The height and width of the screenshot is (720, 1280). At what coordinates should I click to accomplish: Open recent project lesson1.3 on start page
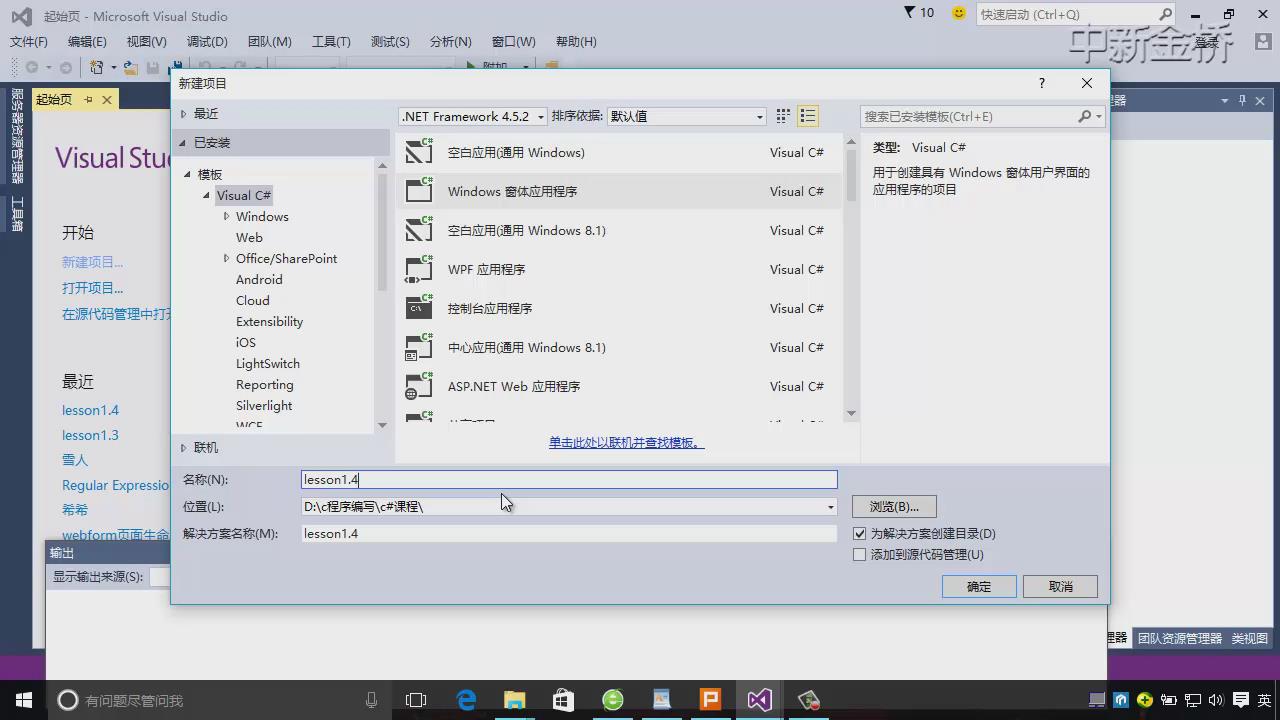click(x=90, y=435)
